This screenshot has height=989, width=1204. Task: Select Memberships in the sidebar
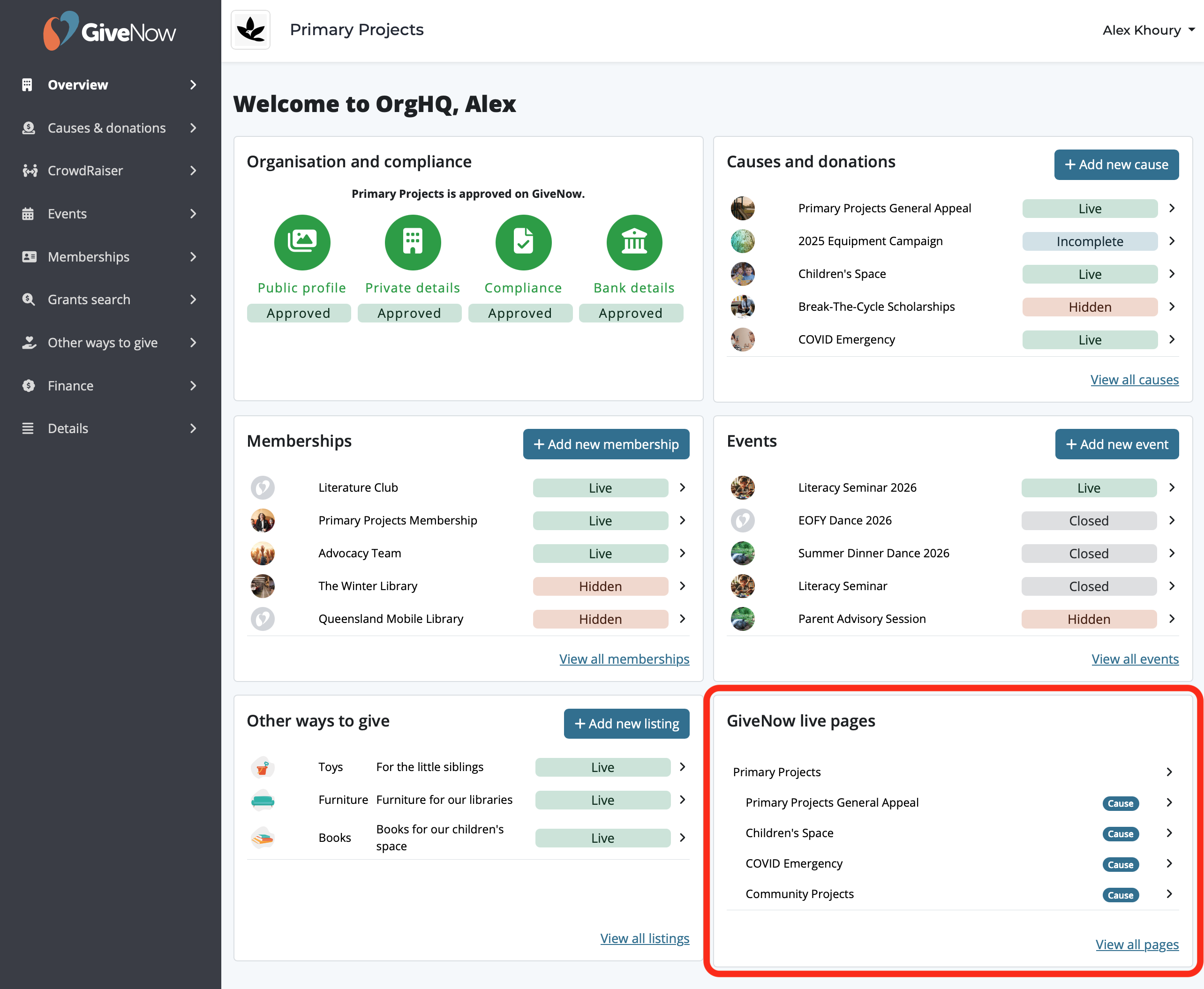tap(88, 256)
